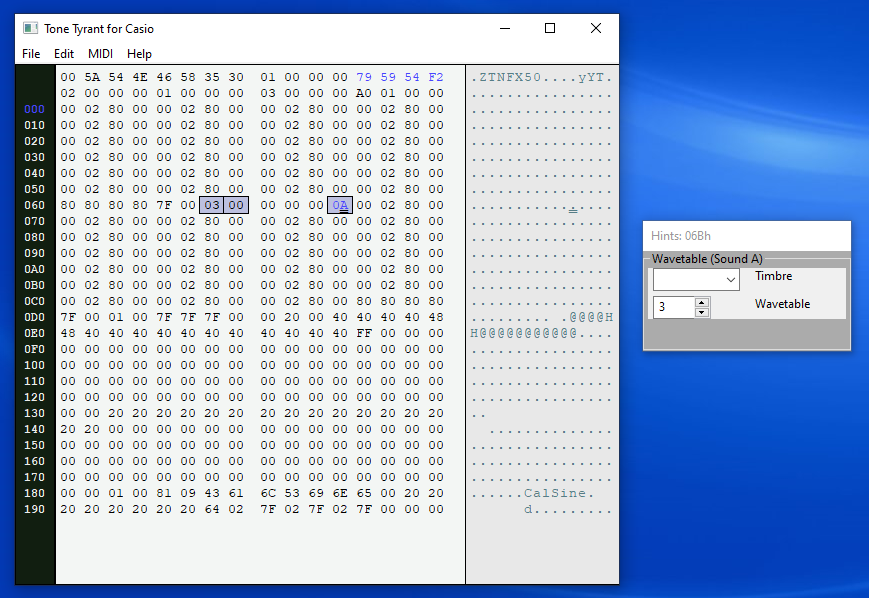869x598 pixels.
Task: Click the H@@@@@@@@@@@ ASCII text in row 0E0
Action: tap(524, 333)
